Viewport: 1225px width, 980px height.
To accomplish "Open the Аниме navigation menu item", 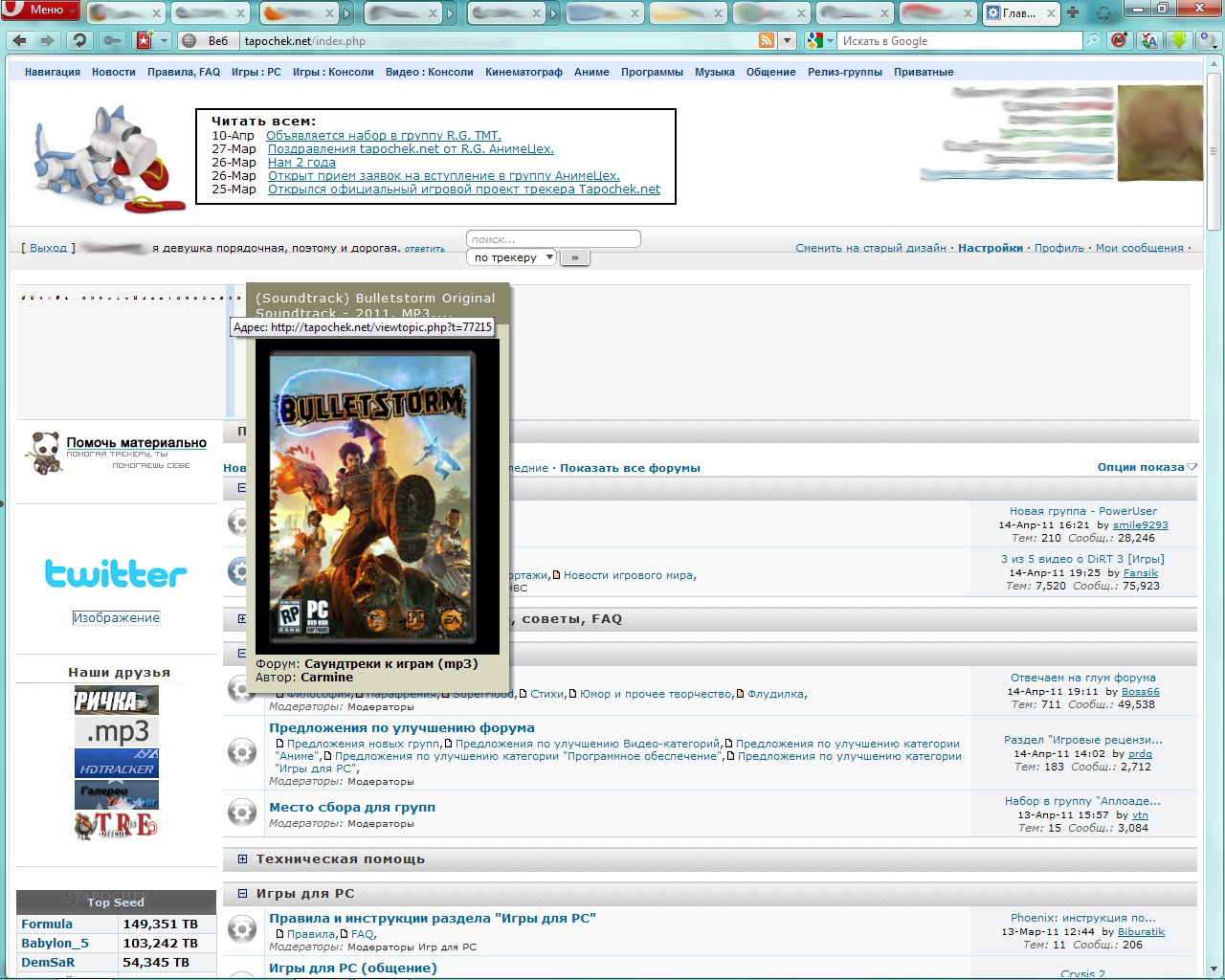I will pos(591,72).
